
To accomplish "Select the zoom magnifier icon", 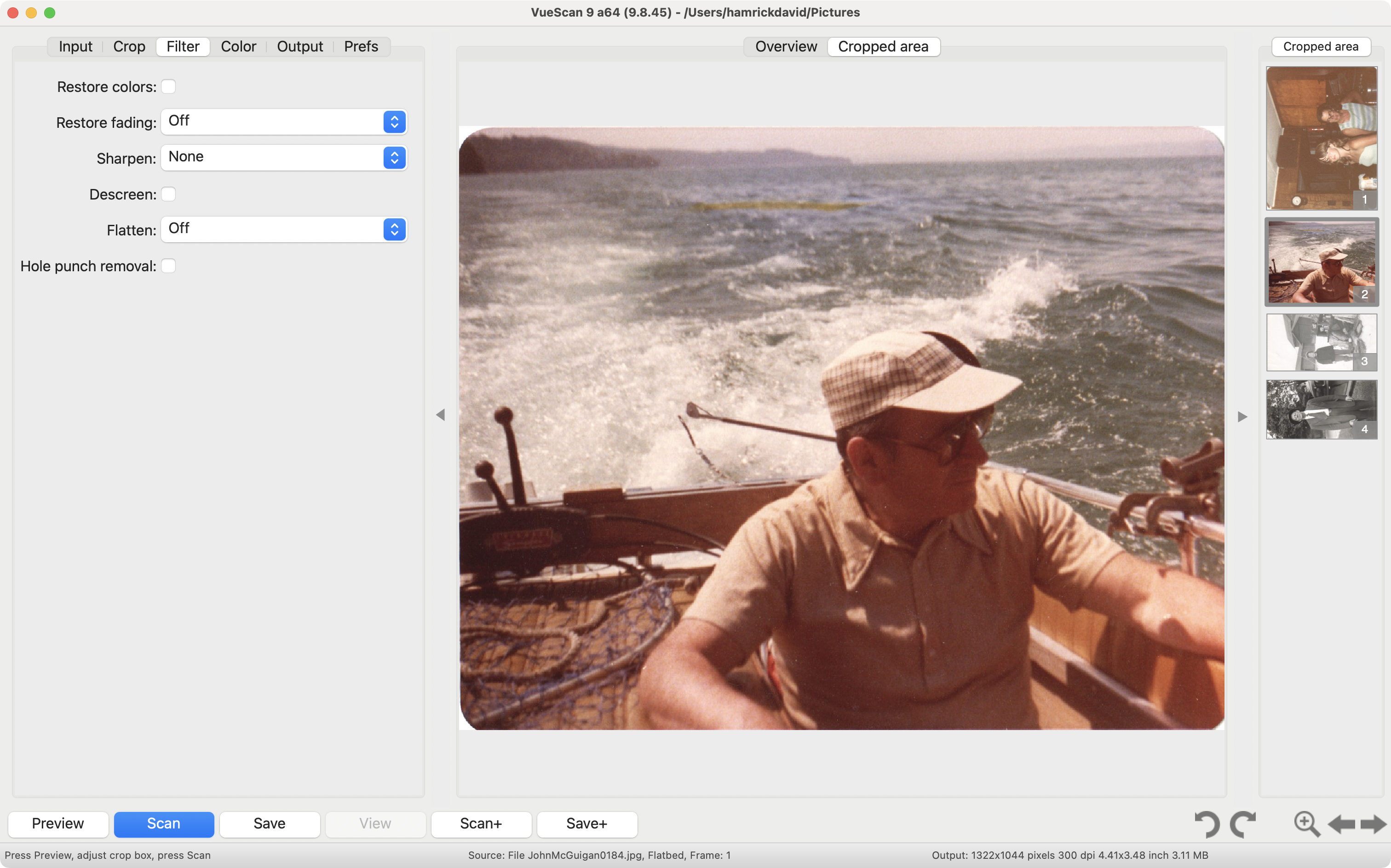I will click(1305, 824).
